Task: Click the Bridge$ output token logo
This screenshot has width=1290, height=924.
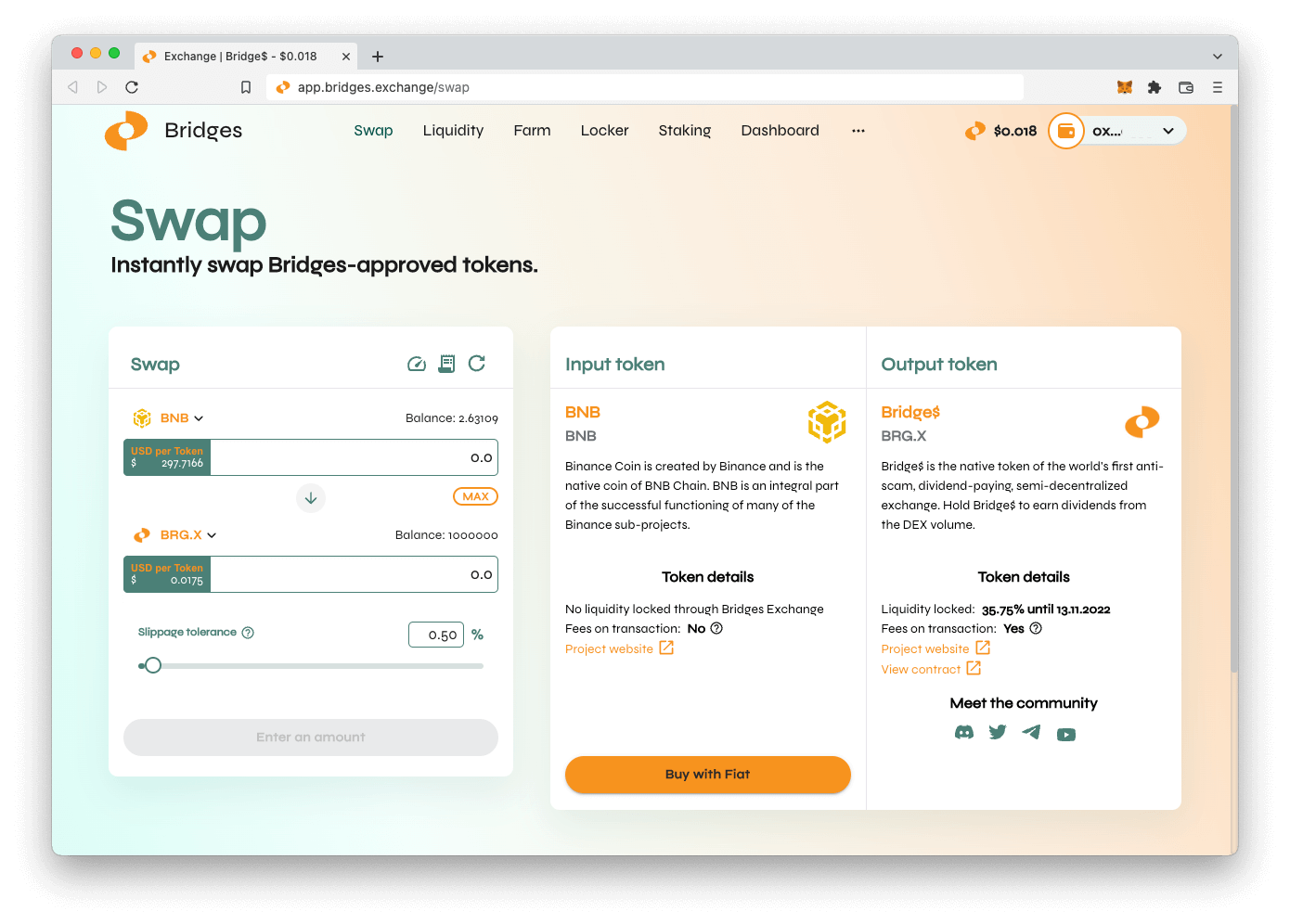Action: (x=1142, y=422)
